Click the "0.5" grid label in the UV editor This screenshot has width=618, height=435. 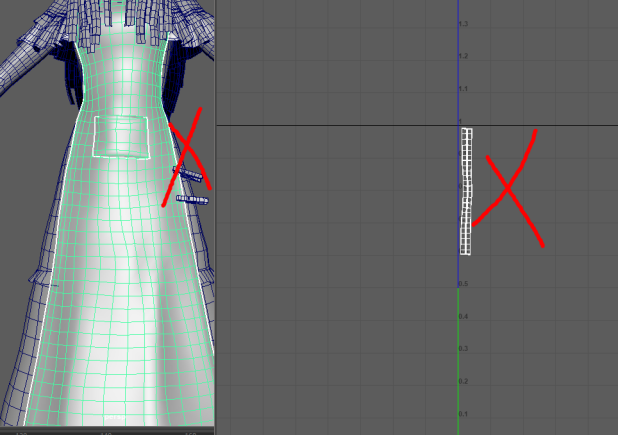(x=464, y=284)
